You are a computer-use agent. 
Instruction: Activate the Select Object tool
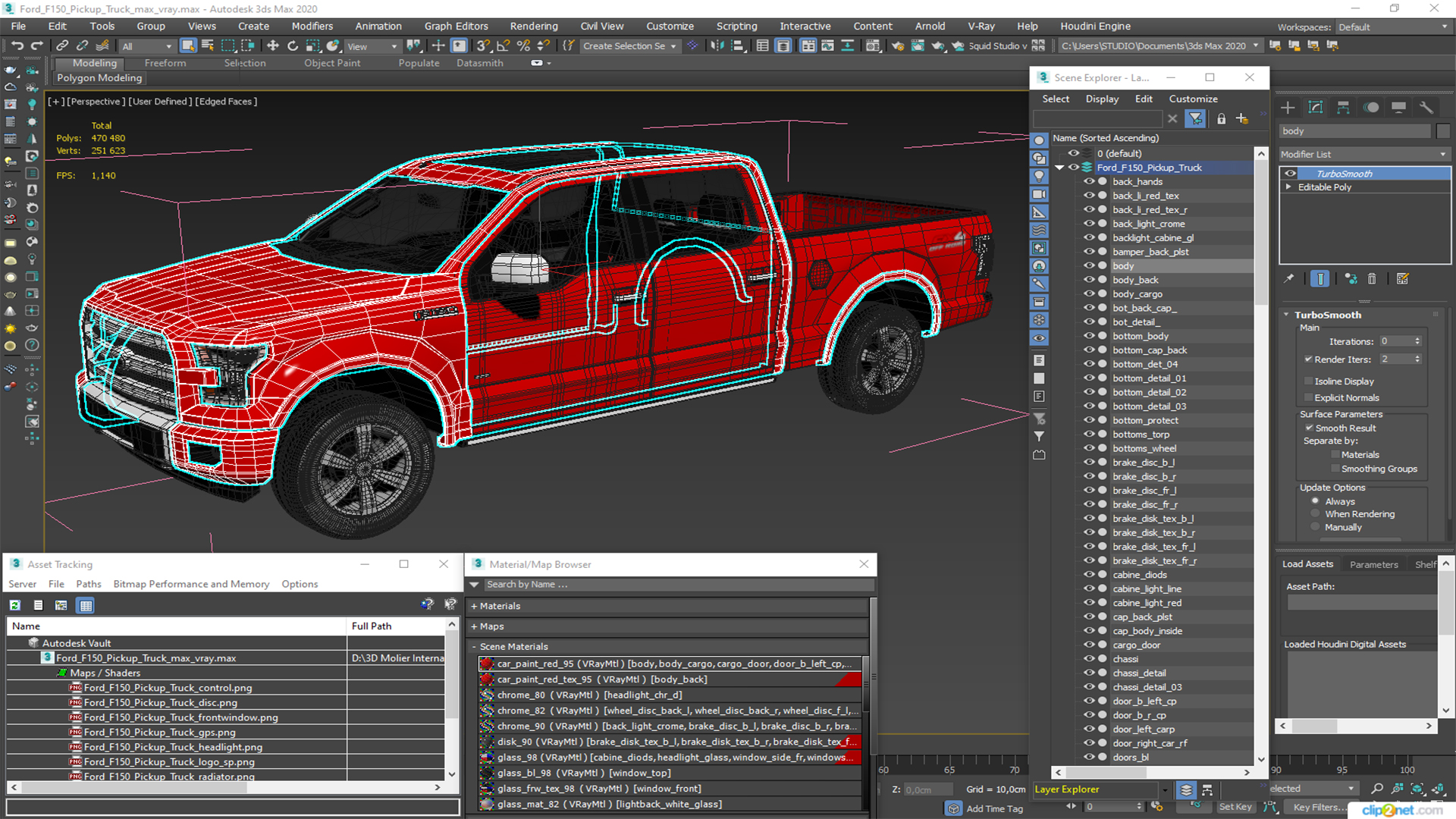click(188, 46)
